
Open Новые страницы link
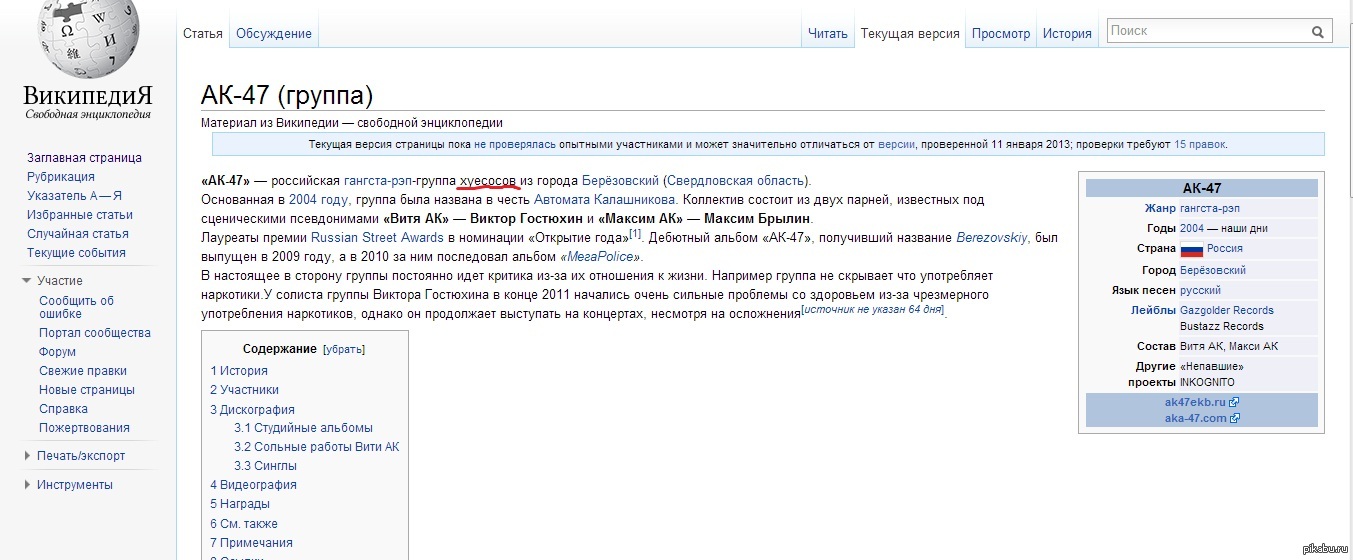tap(87, 390)
